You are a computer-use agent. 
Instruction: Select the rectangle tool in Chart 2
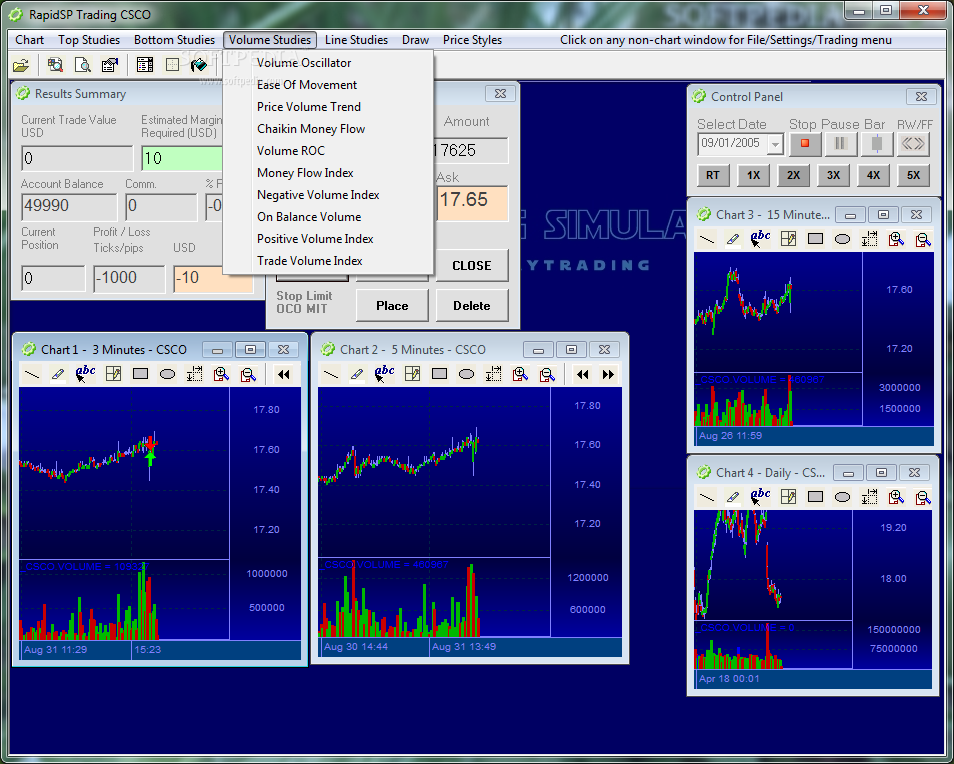pyautogui.click(x=439, y=374)
